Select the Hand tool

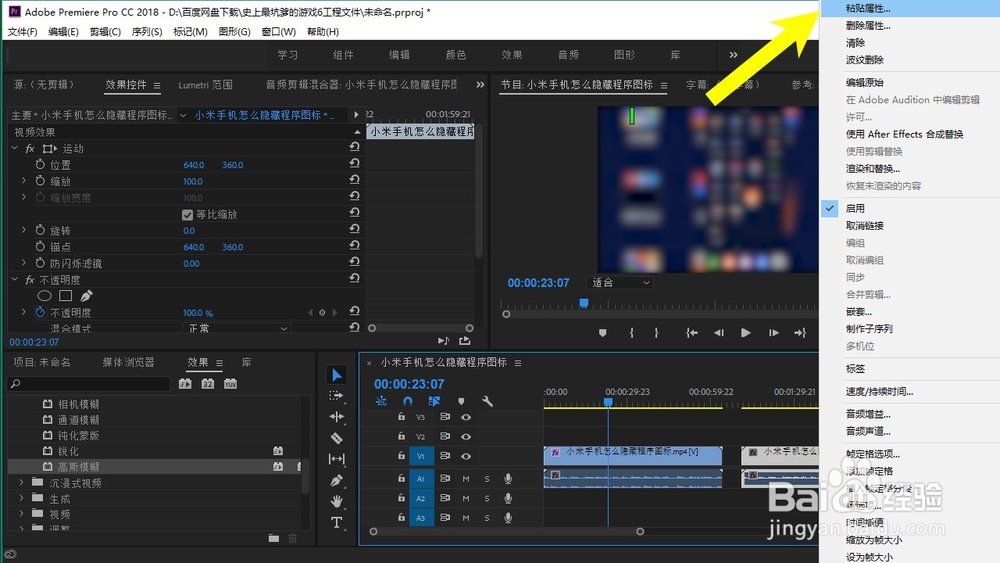[336, 501]
